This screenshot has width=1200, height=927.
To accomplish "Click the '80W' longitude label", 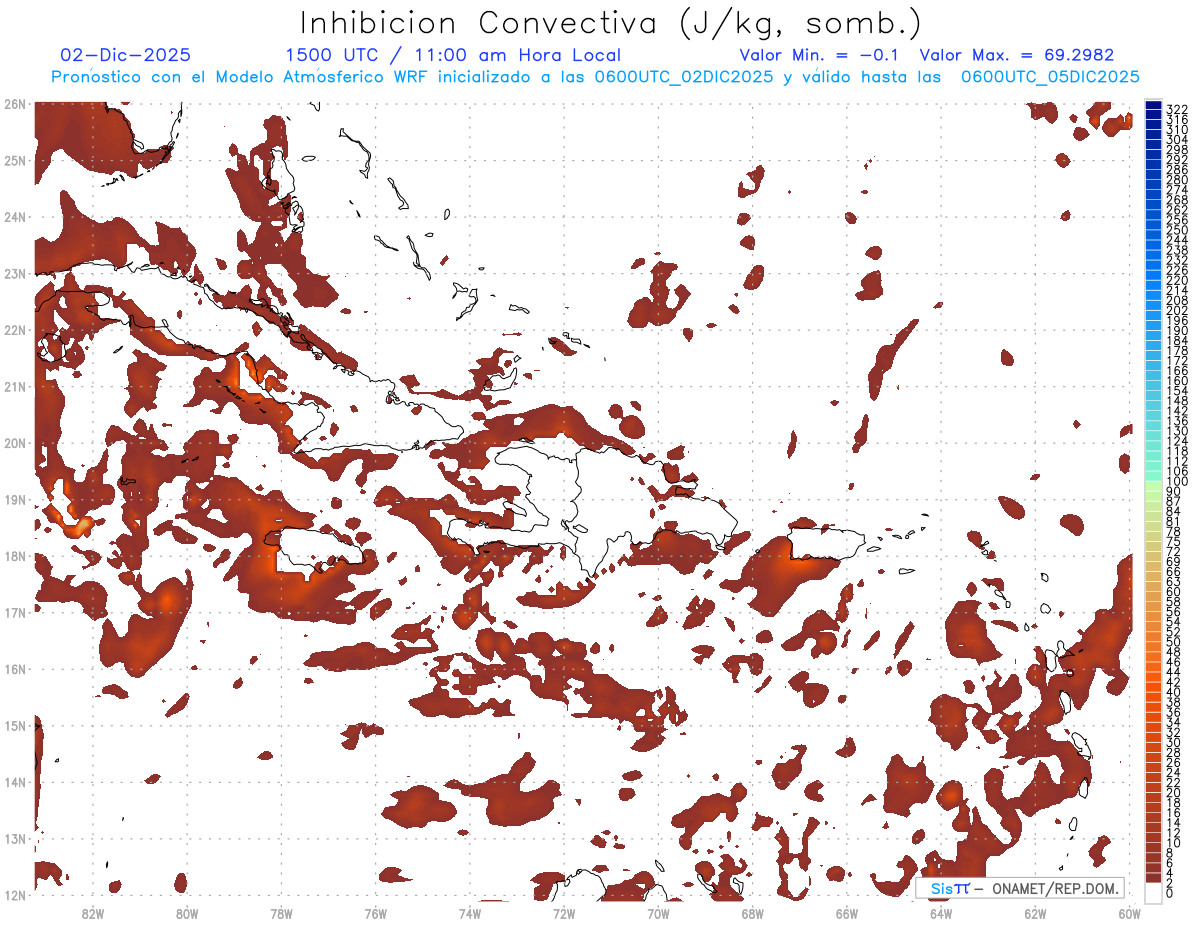I will (x=187, y=912).
